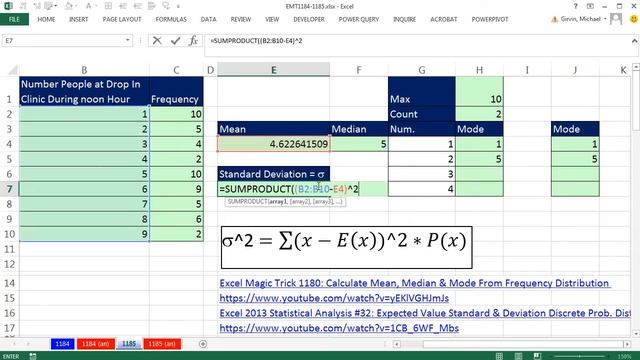Click the font color A icon in Quick Access Toolbar

(x=88, y=6)
